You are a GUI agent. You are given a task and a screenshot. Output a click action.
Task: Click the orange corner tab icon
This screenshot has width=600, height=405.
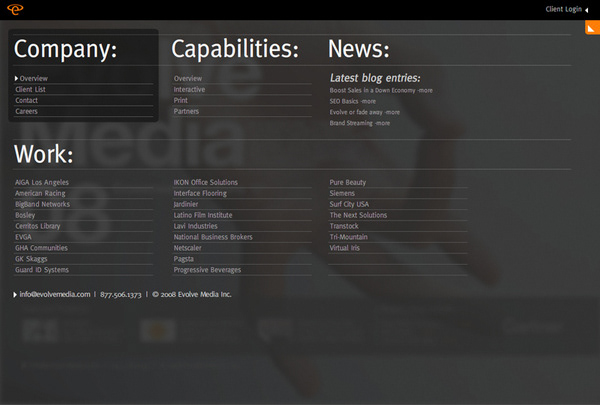592,28
